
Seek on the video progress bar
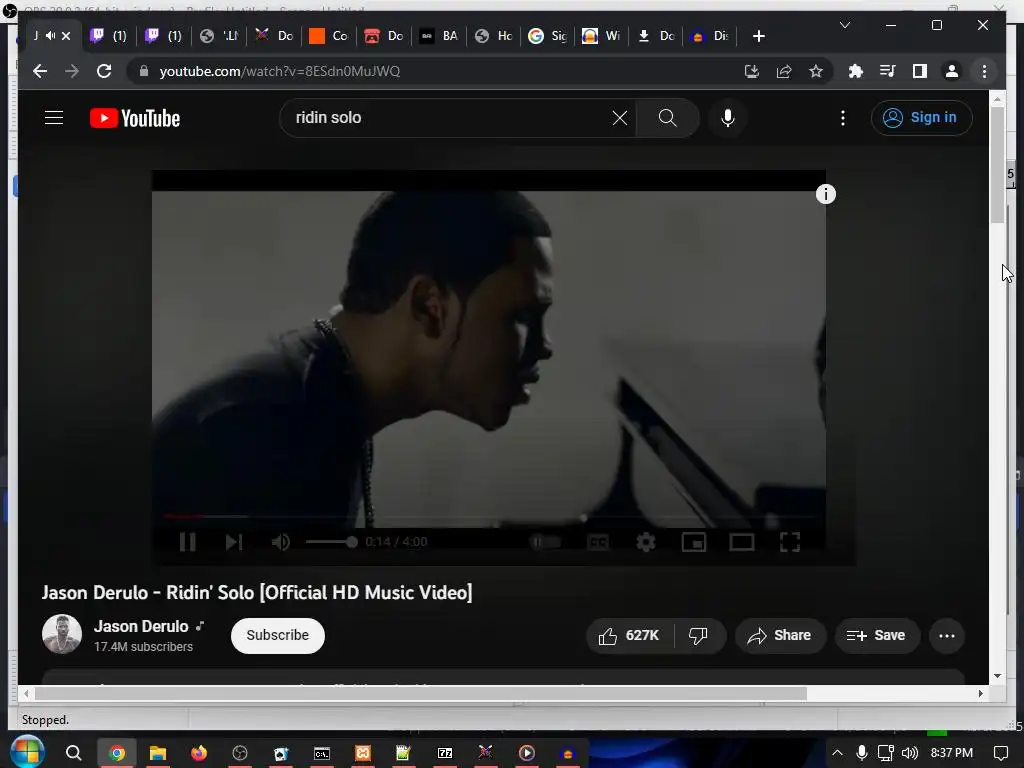tap(488, 516)
